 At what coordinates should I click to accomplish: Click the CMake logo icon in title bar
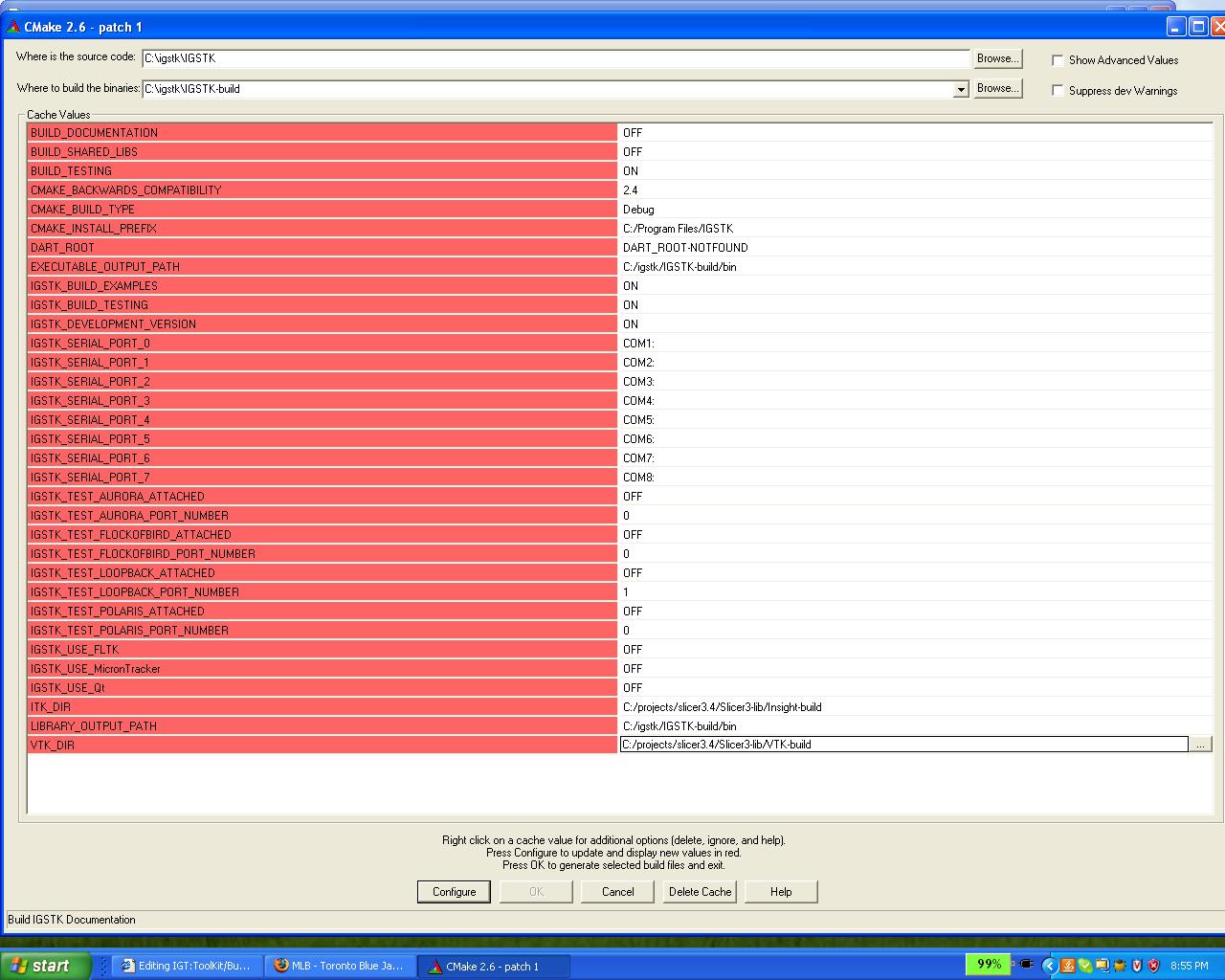(x=12, y=27)
